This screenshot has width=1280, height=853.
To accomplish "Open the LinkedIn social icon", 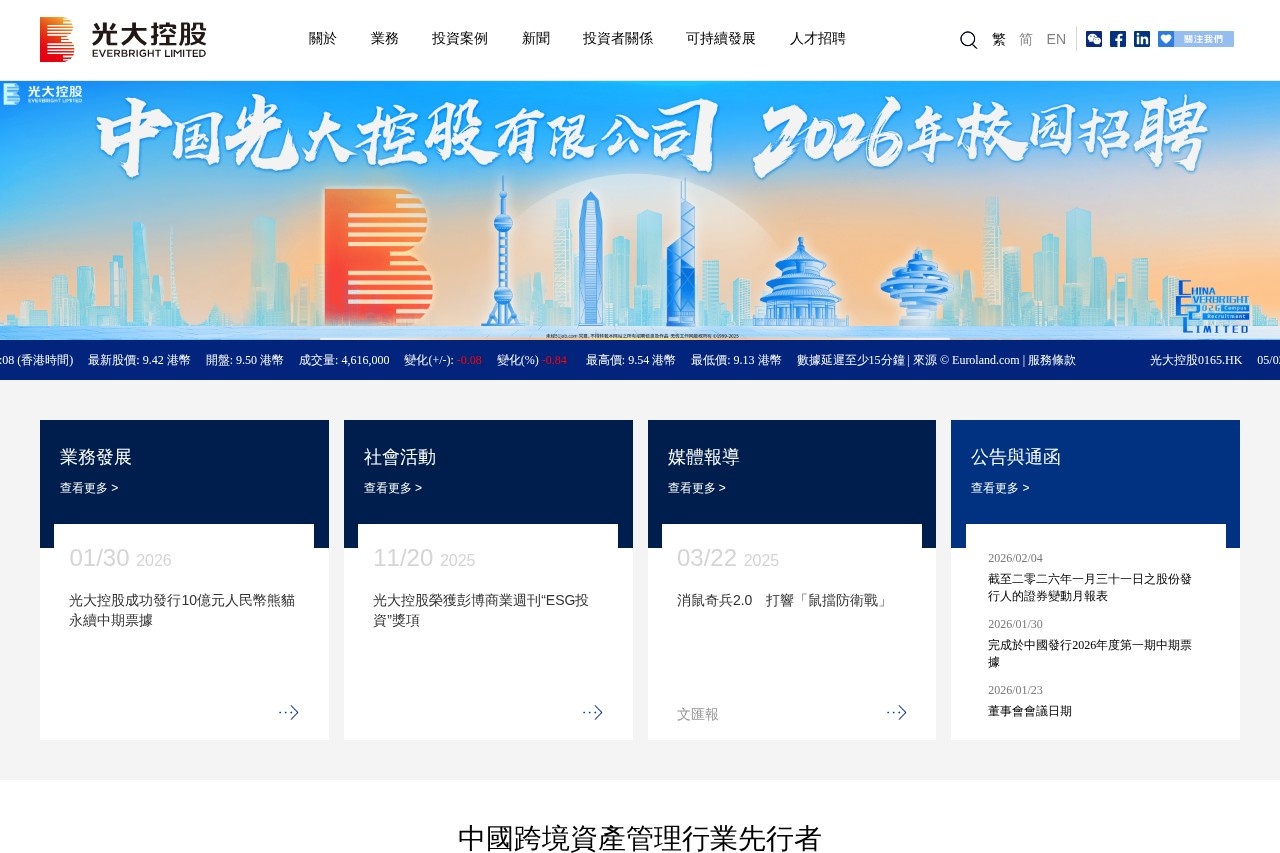I will click(x=1142, y=39).
